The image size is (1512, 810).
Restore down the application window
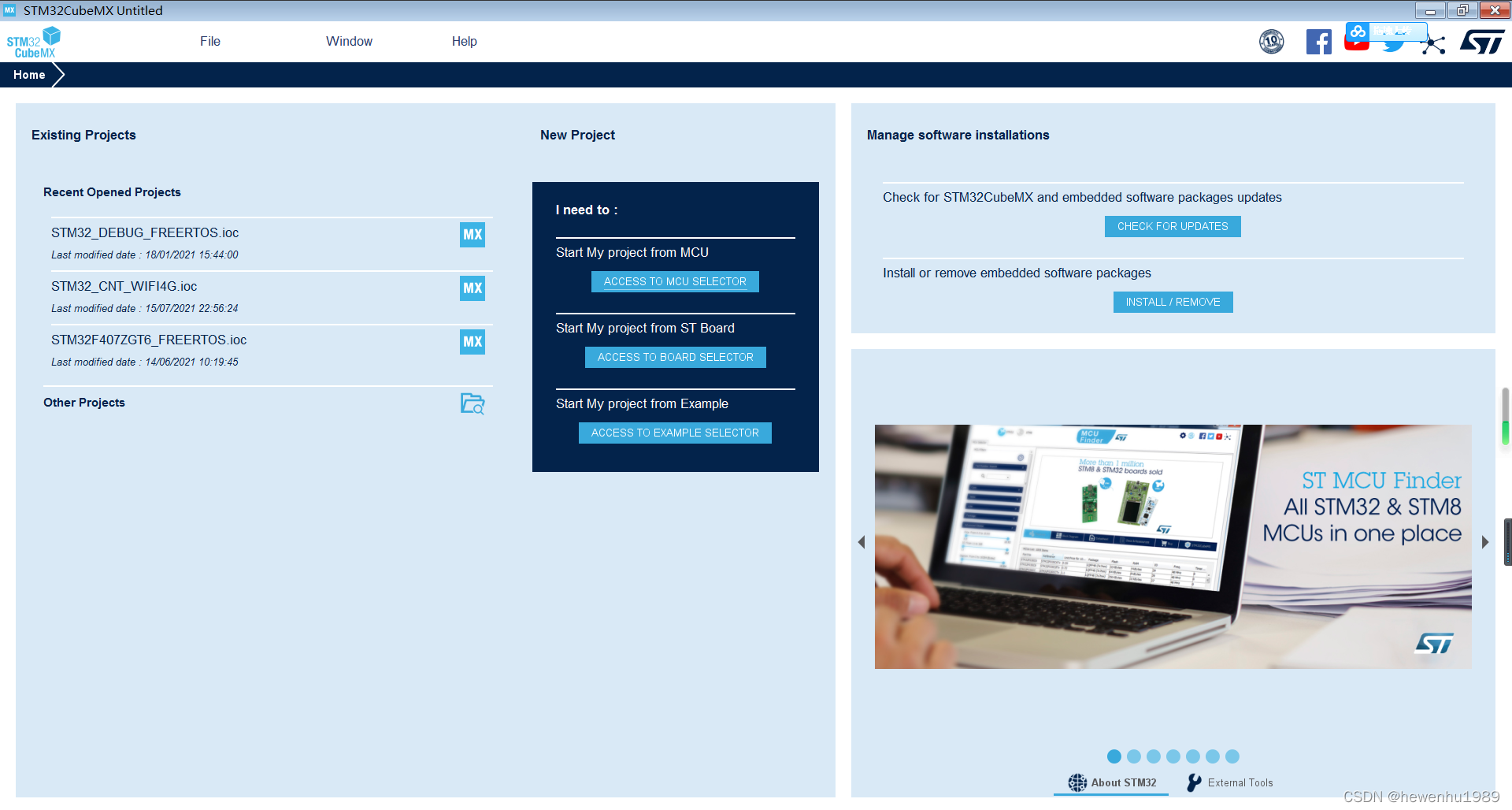1462,10
